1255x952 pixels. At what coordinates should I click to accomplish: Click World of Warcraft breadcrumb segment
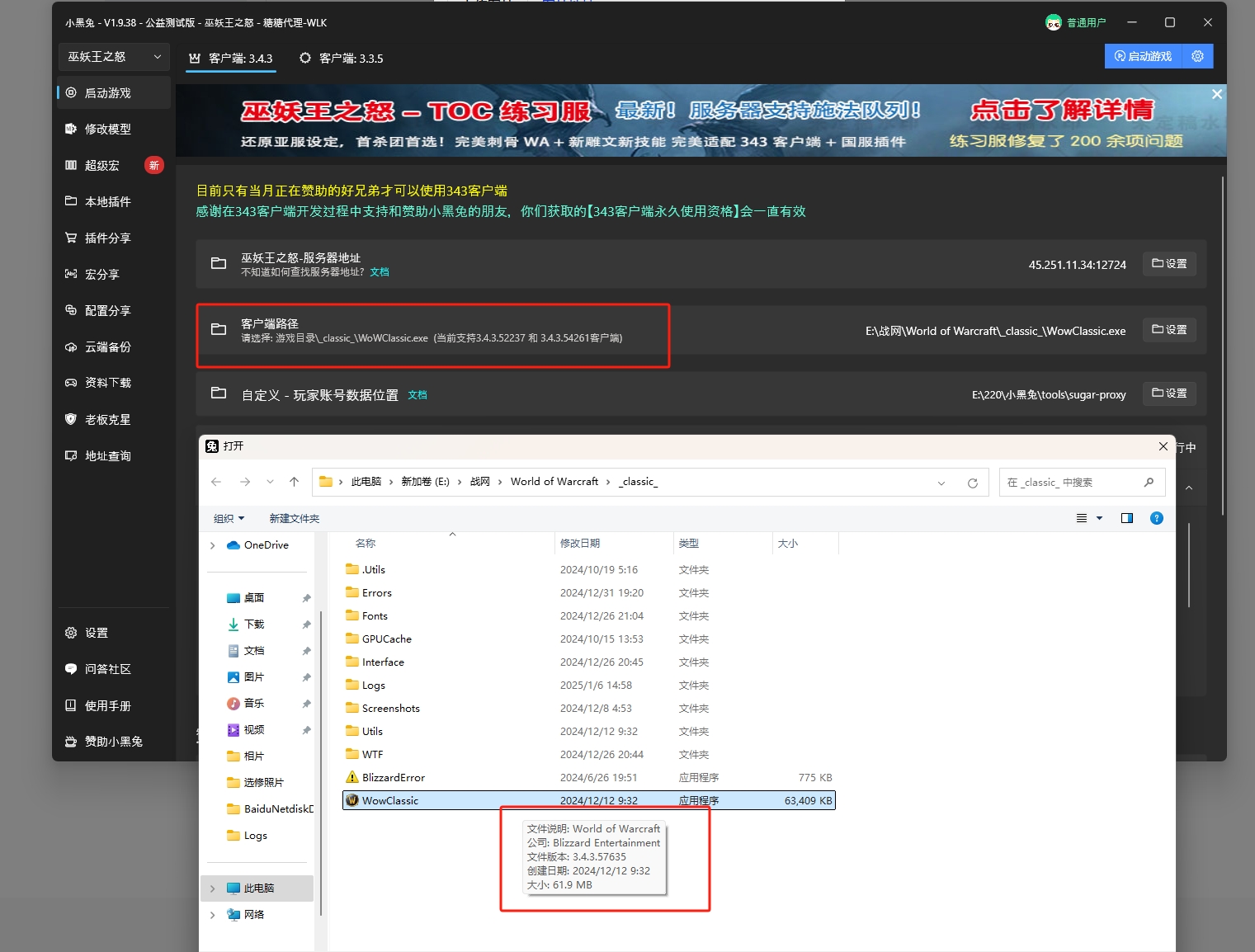(554, 482)
